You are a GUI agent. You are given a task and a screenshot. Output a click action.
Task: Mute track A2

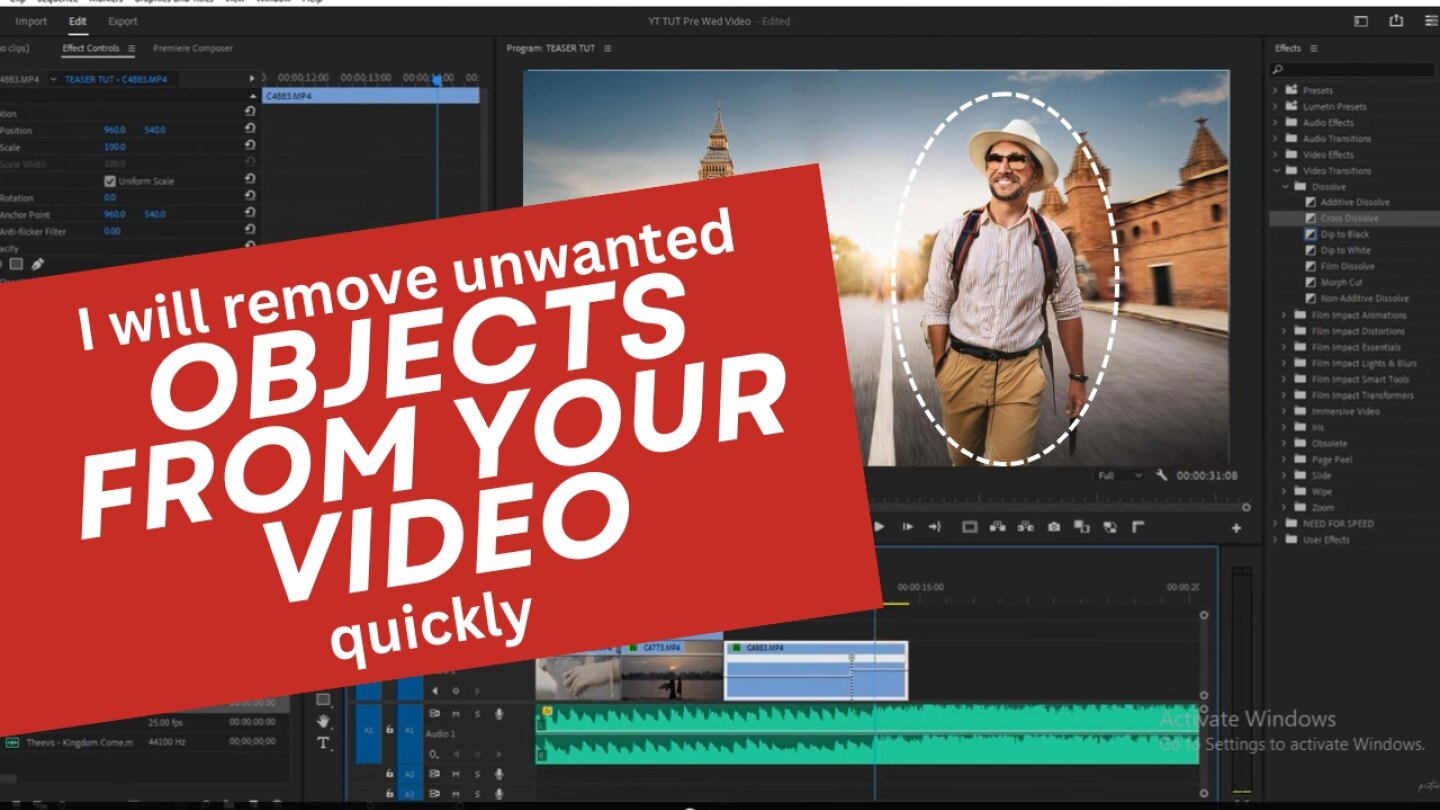456,774
